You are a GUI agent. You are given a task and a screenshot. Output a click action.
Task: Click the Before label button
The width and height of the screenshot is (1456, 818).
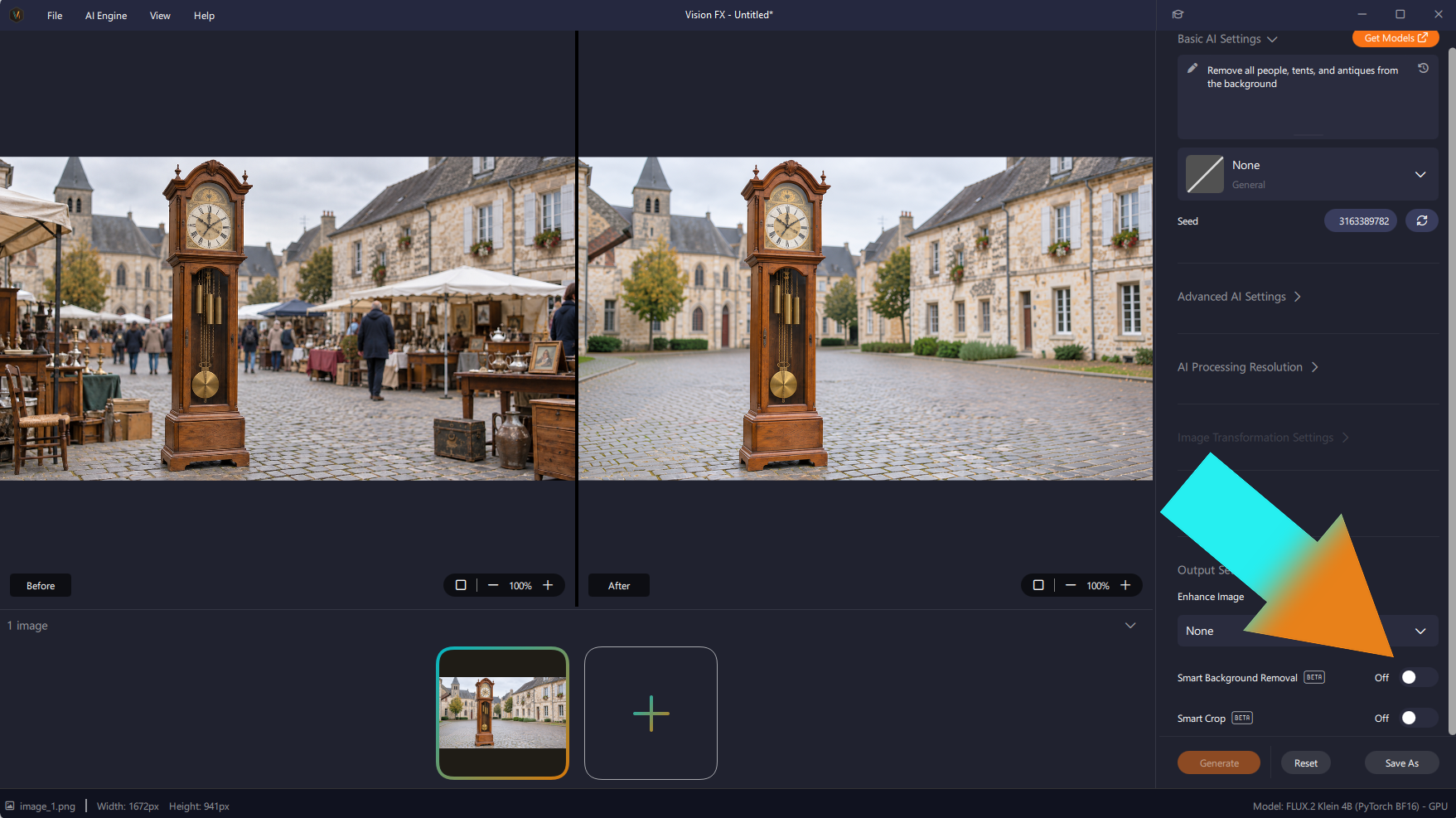tap(41, 585)
